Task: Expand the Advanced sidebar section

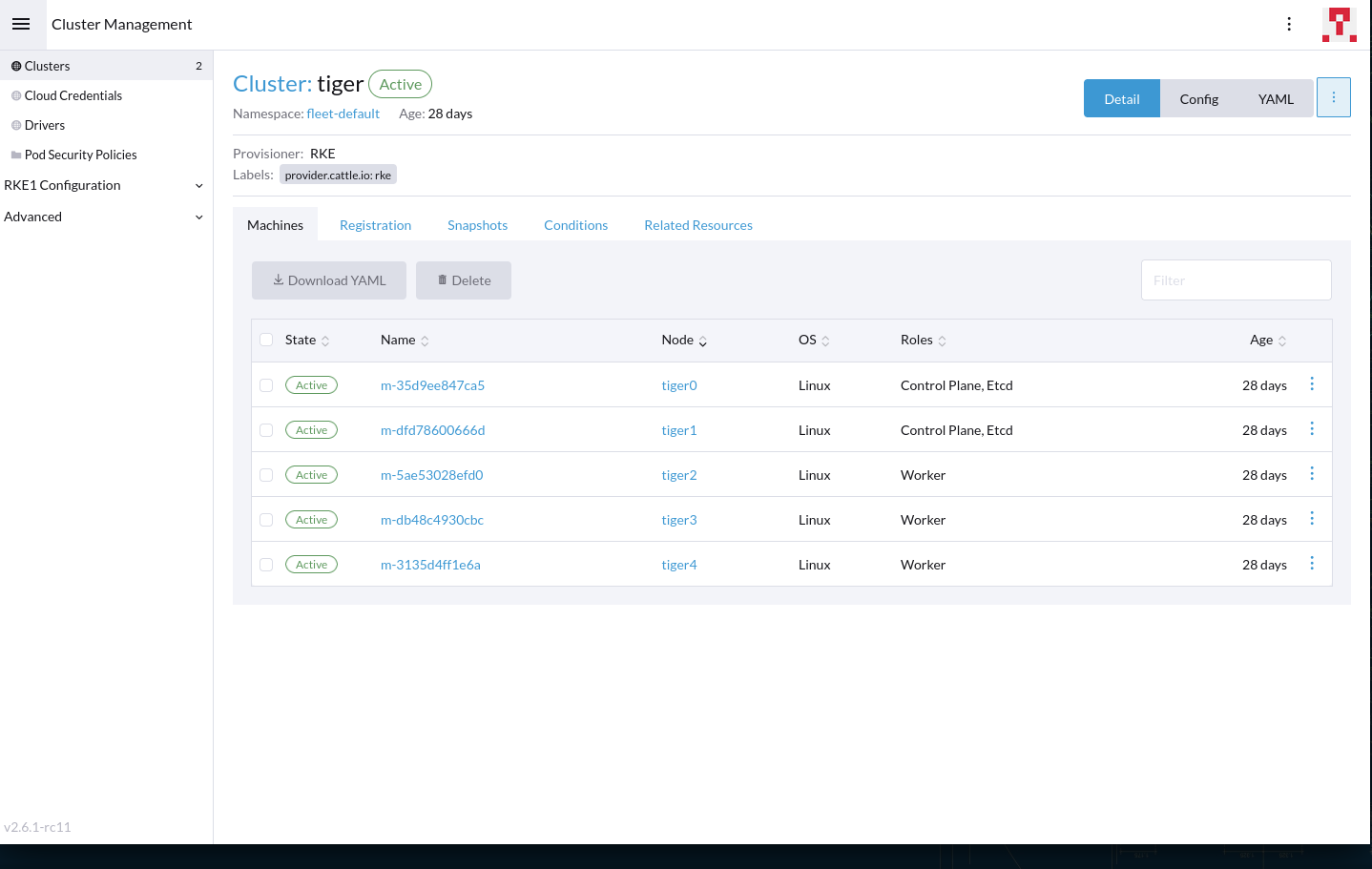Action: point(106,217)
